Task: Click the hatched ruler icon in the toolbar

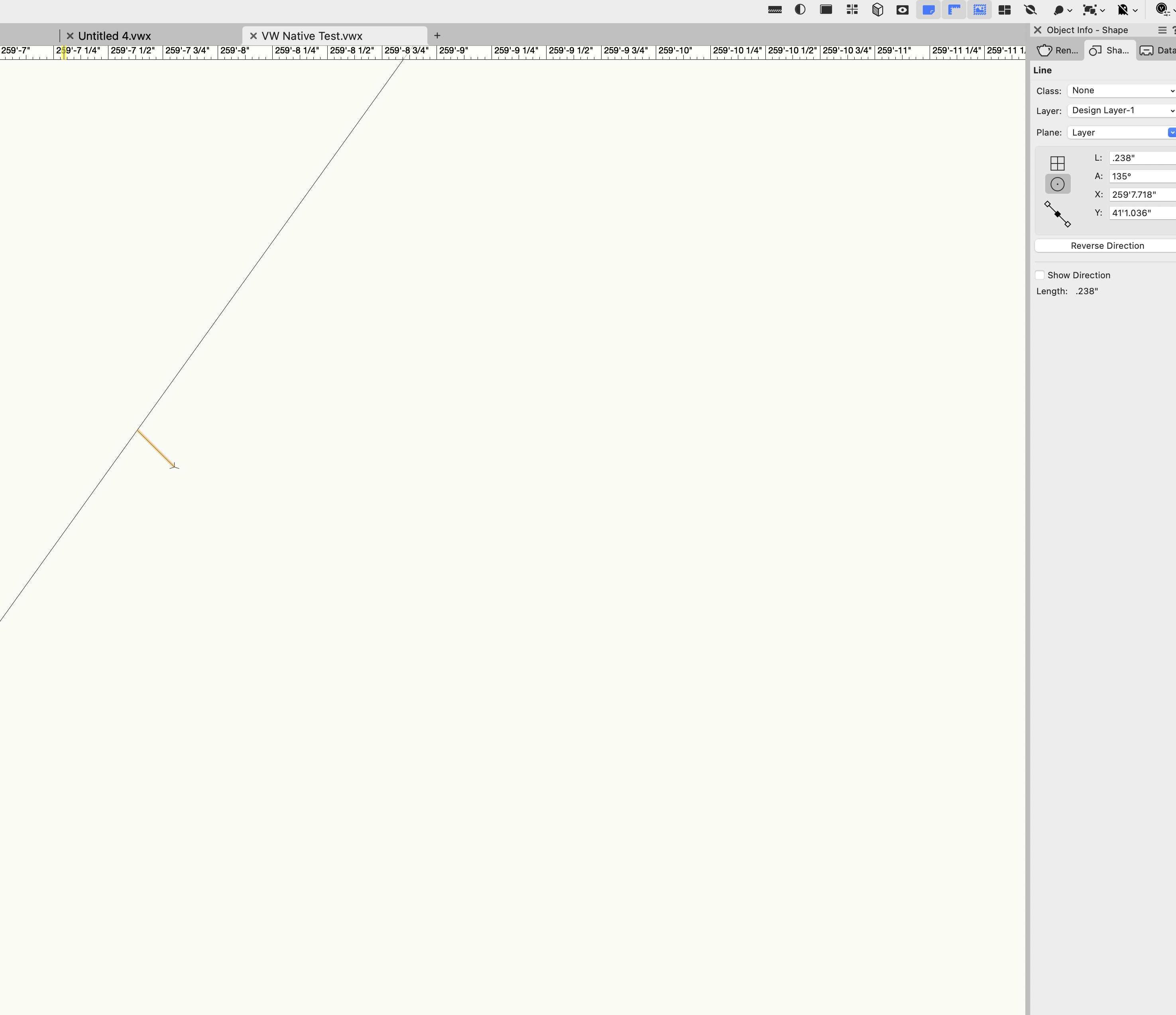Action: tap(775, 10)
